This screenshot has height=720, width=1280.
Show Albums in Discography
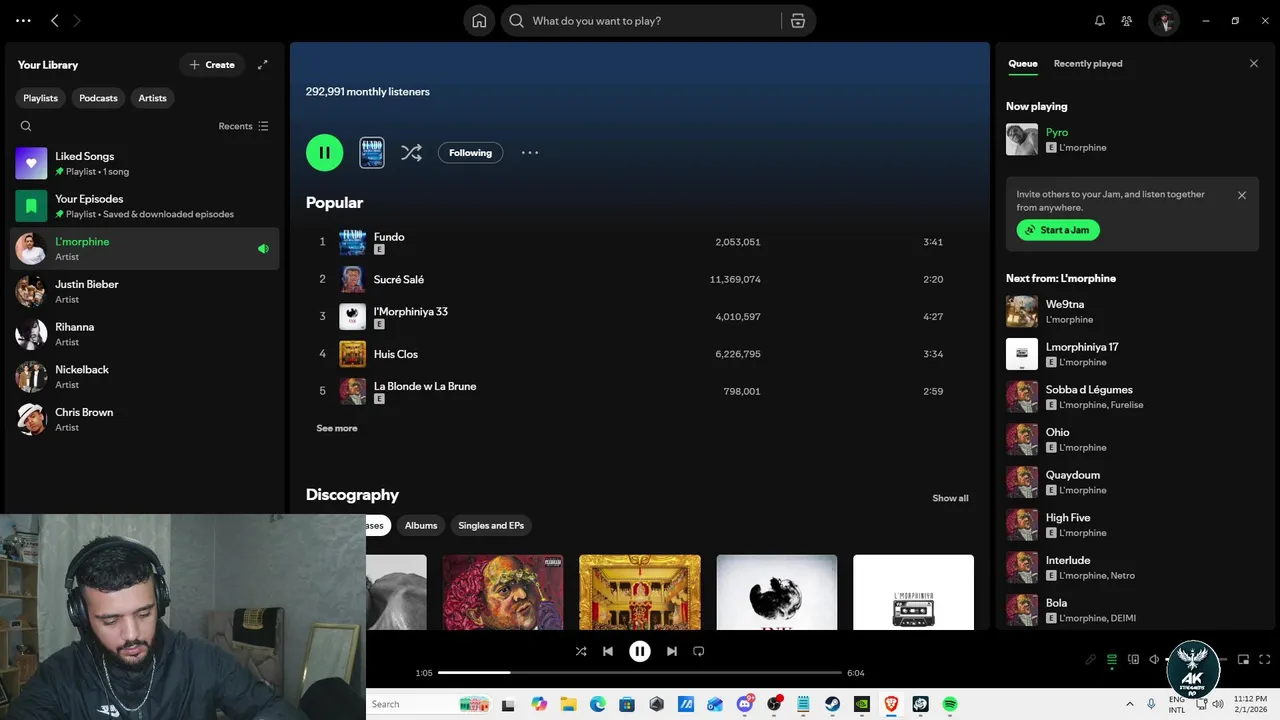tap(421, 525)
